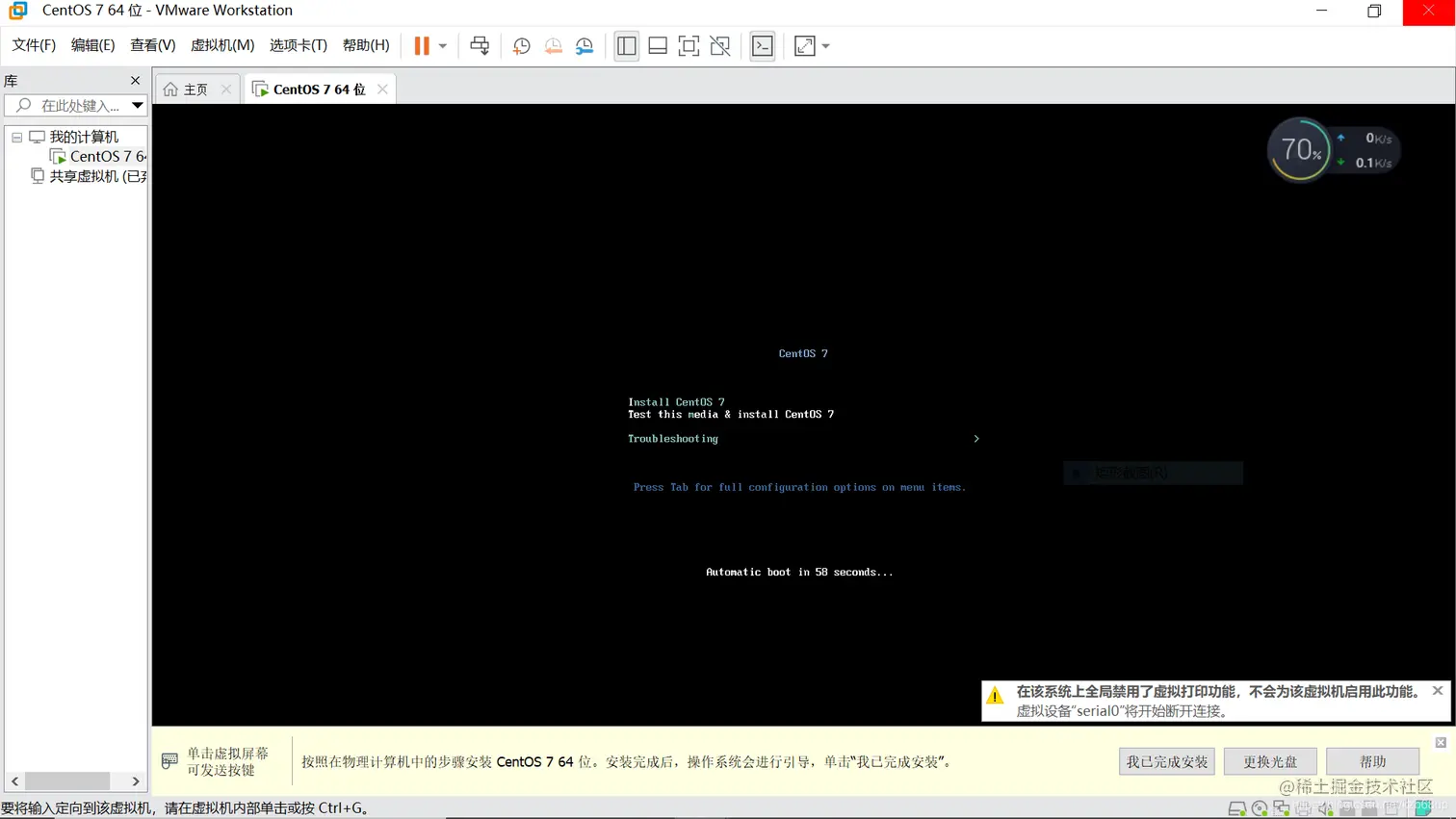This screenshot has width=1456, height=819.
Task: Toggle the library sidebar view icon
Action: coord(626,45)
